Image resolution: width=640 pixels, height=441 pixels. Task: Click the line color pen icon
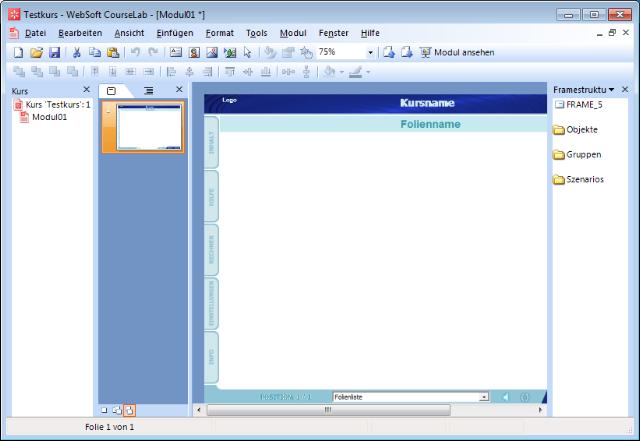coord(356,72)
